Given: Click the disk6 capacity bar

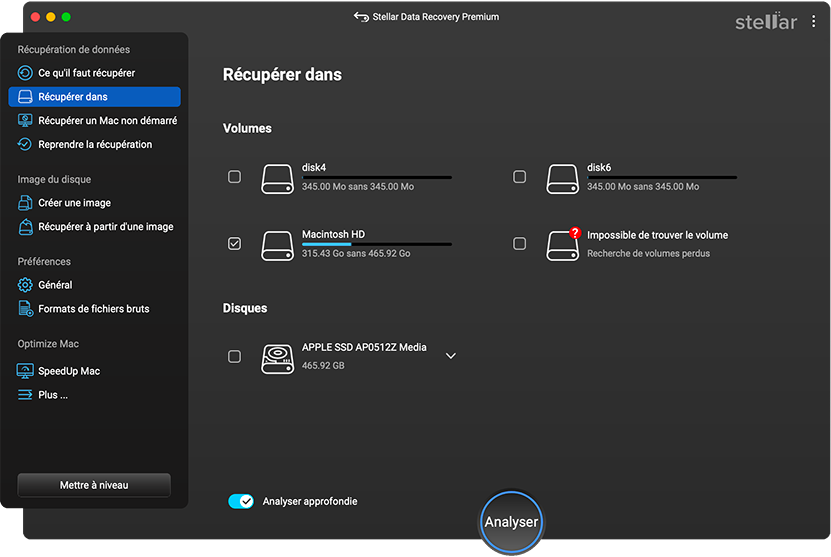Looking at the screenshot, I should (662, 178).
